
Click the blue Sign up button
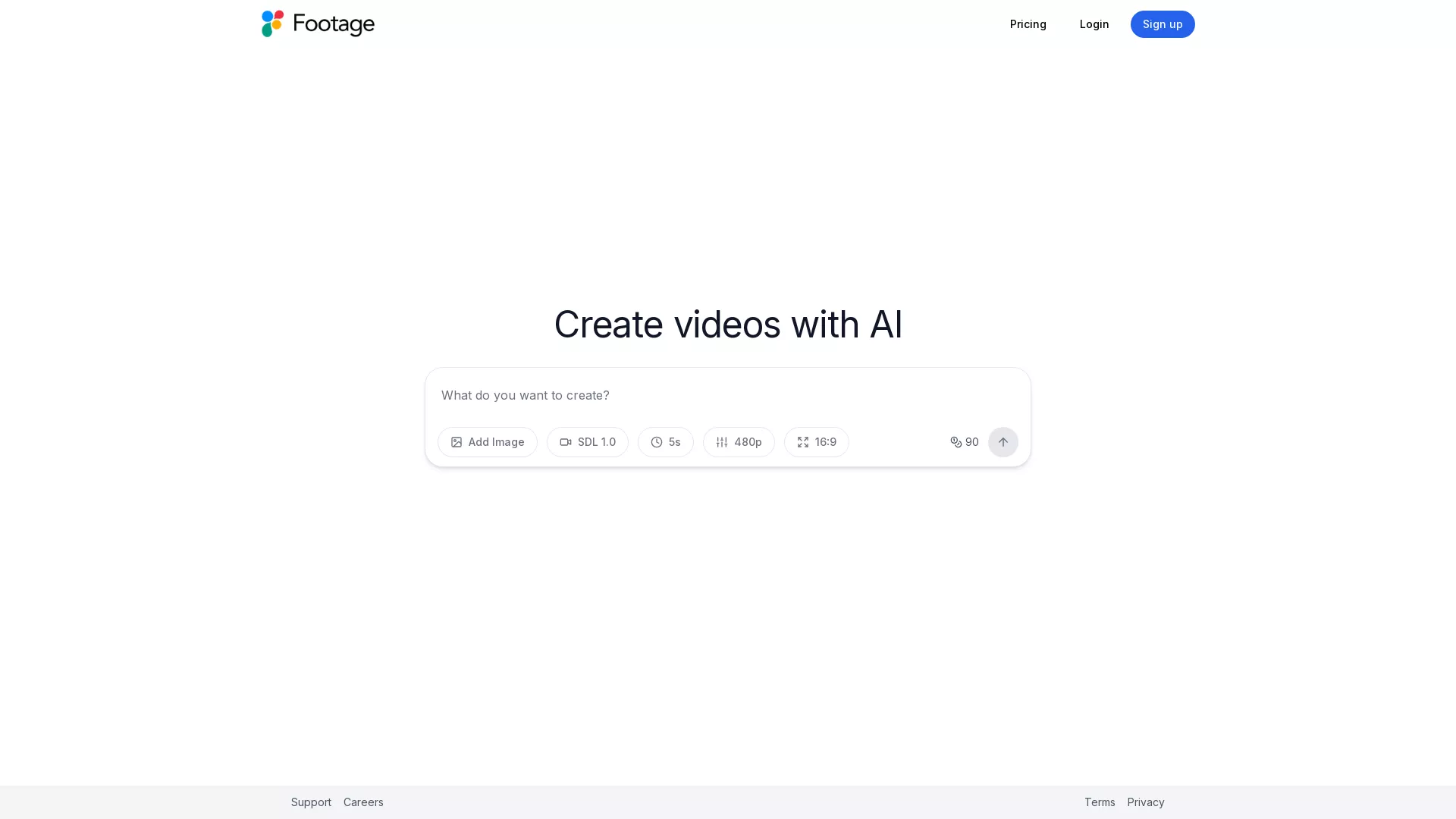click(x=1162, y=24)
